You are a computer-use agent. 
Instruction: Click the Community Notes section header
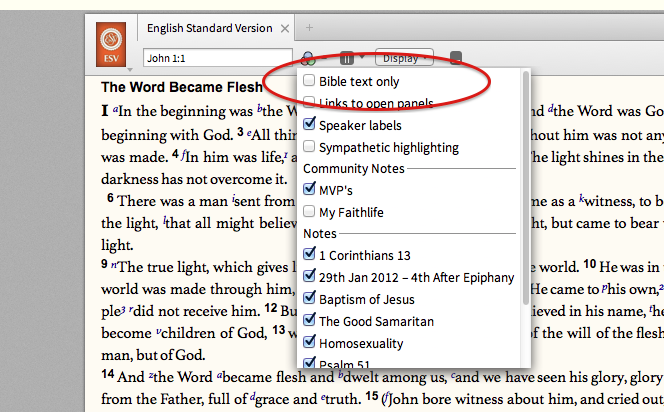pos(354,169)
